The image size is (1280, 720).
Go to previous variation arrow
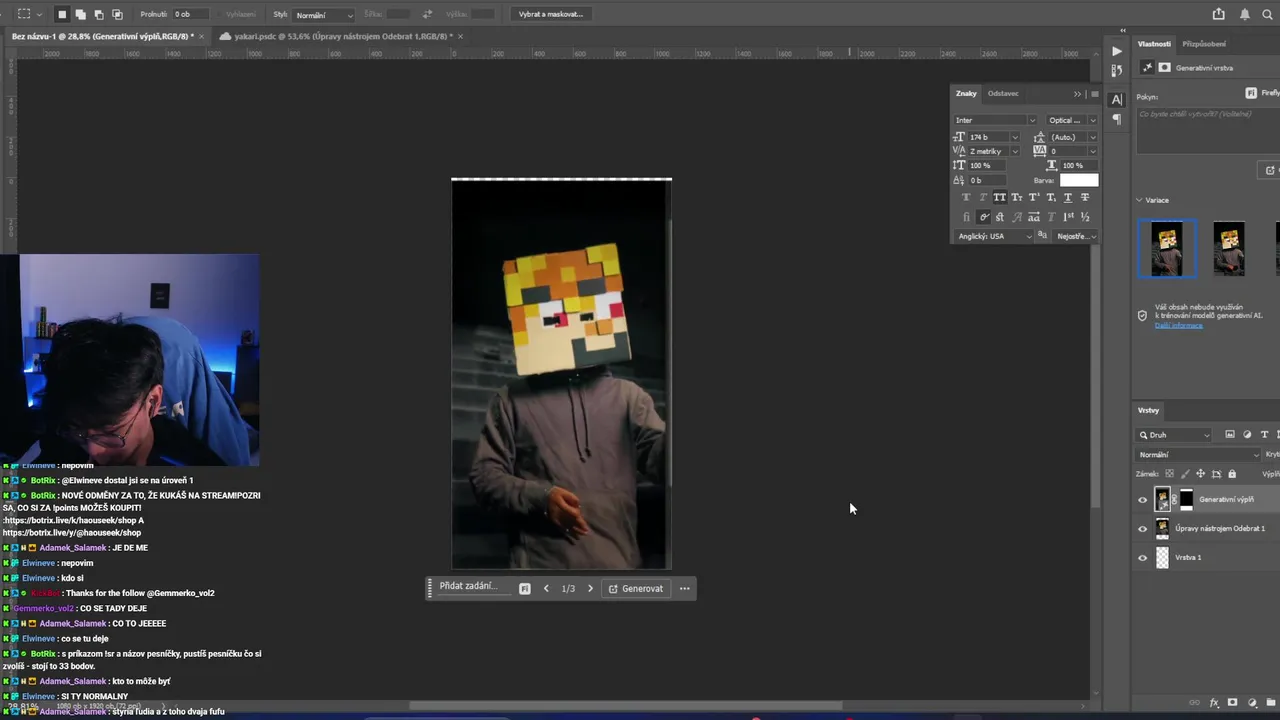coord(546,589)
